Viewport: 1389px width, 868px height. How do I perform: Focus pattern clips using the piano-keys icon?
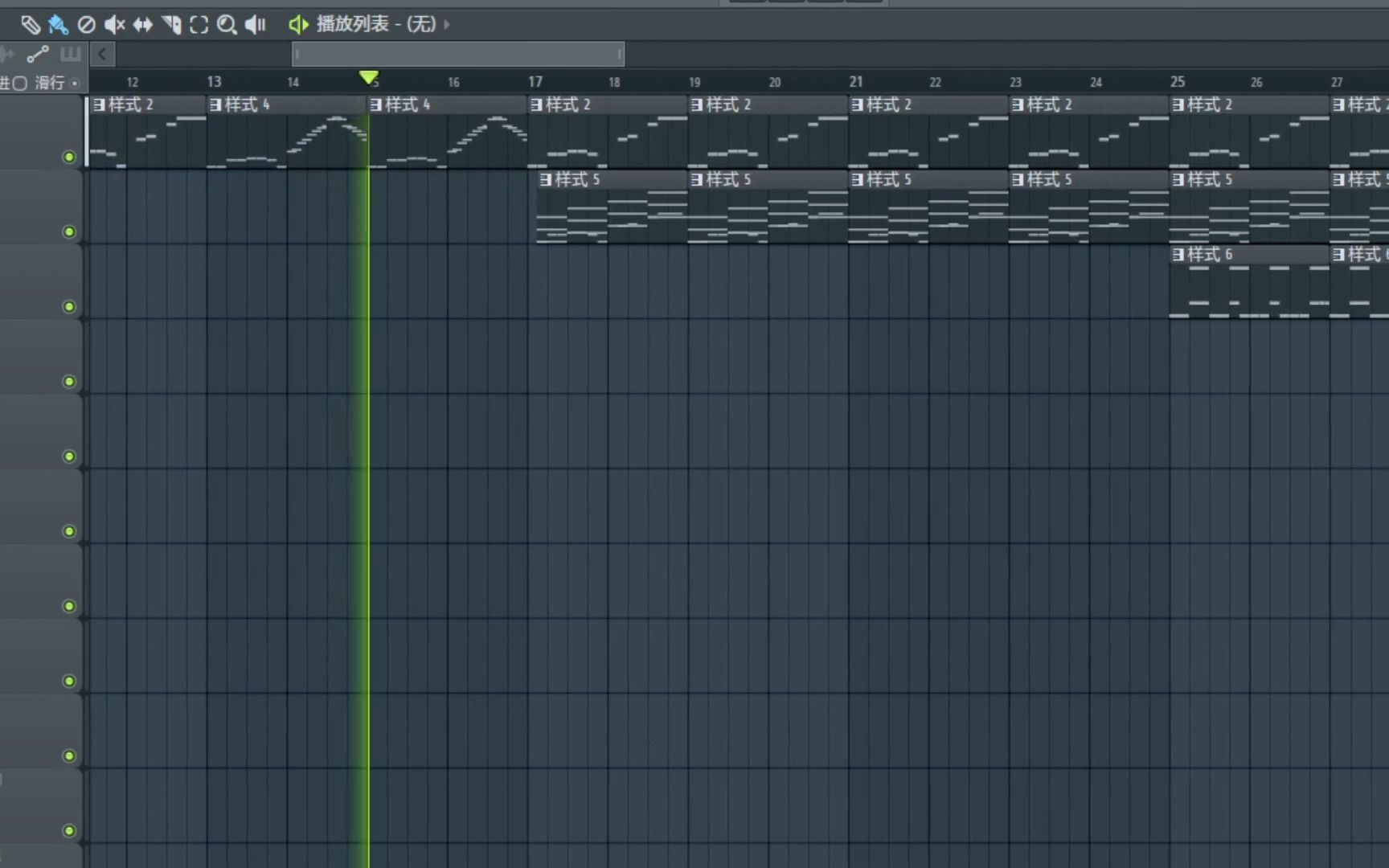[x=71, y=55]
